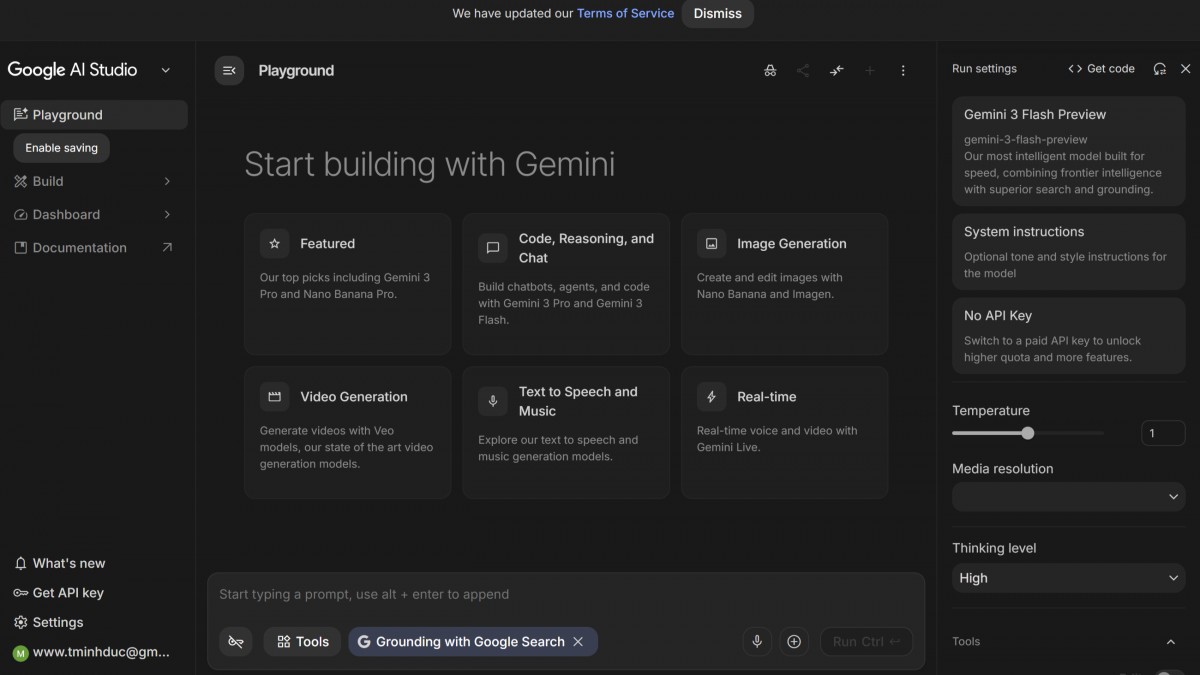Remove Grounding with Google Search chip

click(578, 641)
